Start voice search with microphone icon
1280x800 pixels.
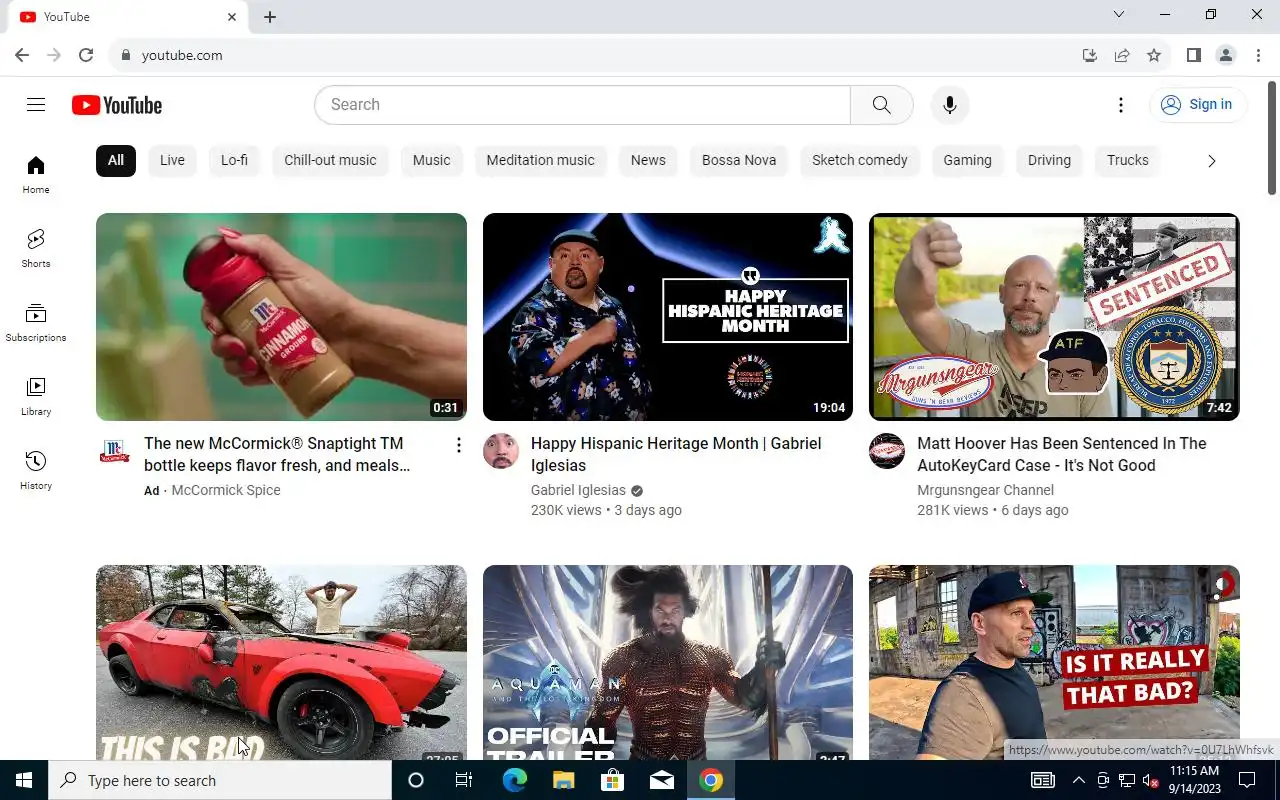coord(950,105)
